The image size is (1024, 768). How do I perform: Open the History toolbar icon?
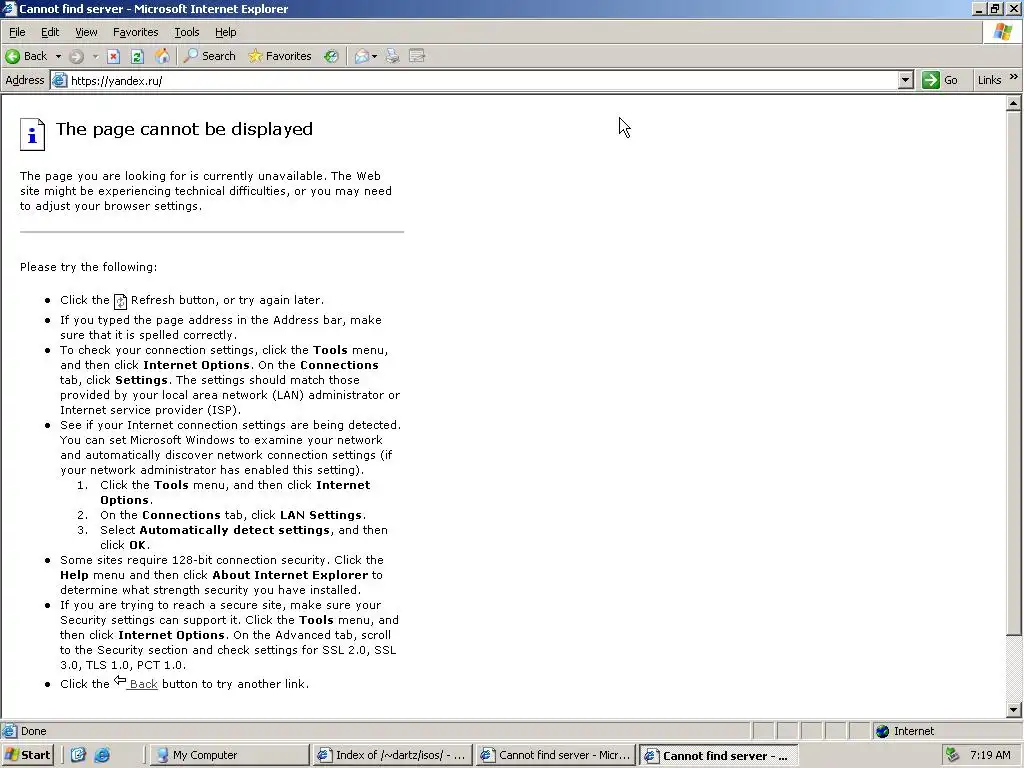tap(331, 56)
